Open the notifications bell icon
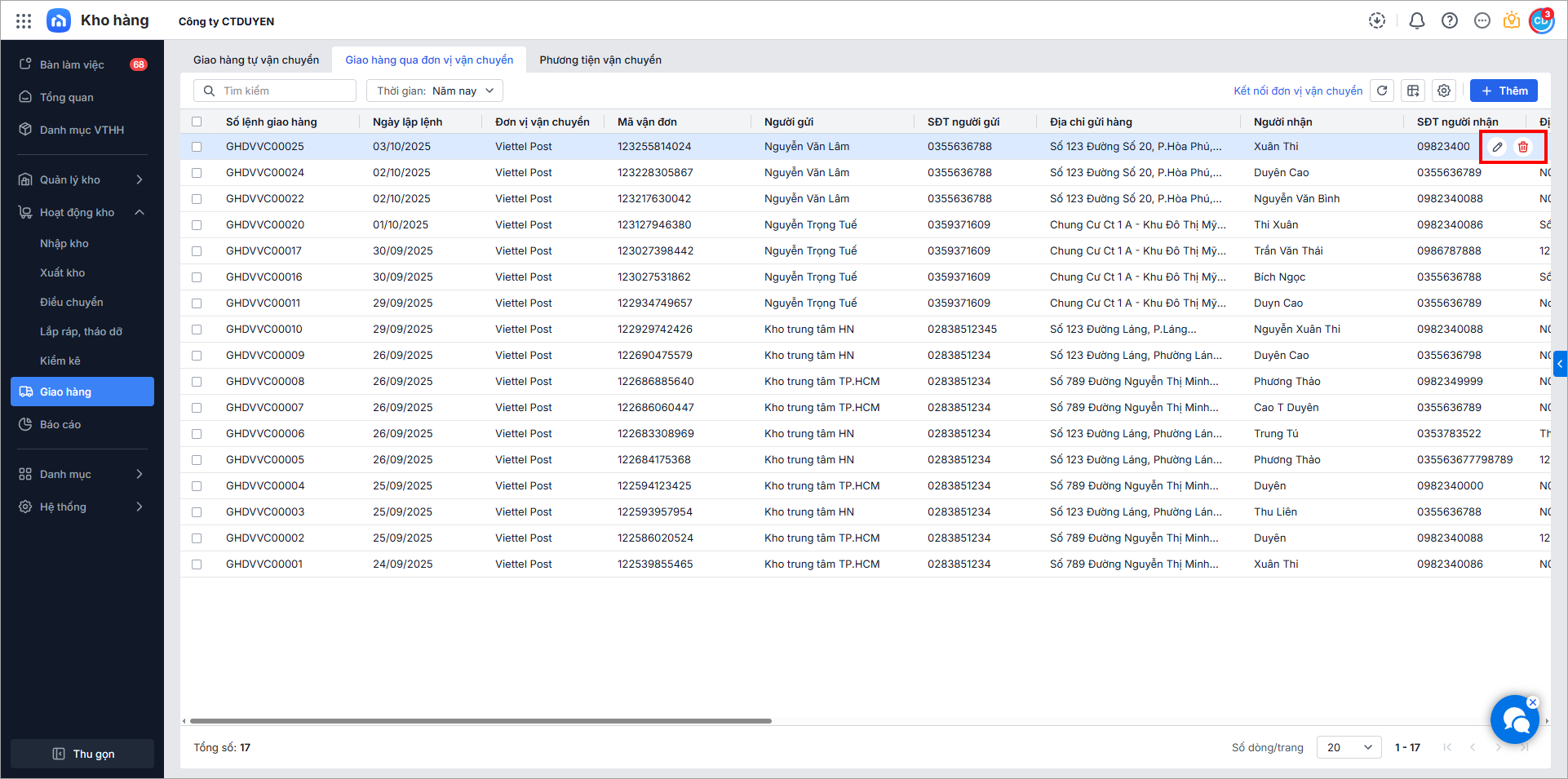 pos(1417,21)
